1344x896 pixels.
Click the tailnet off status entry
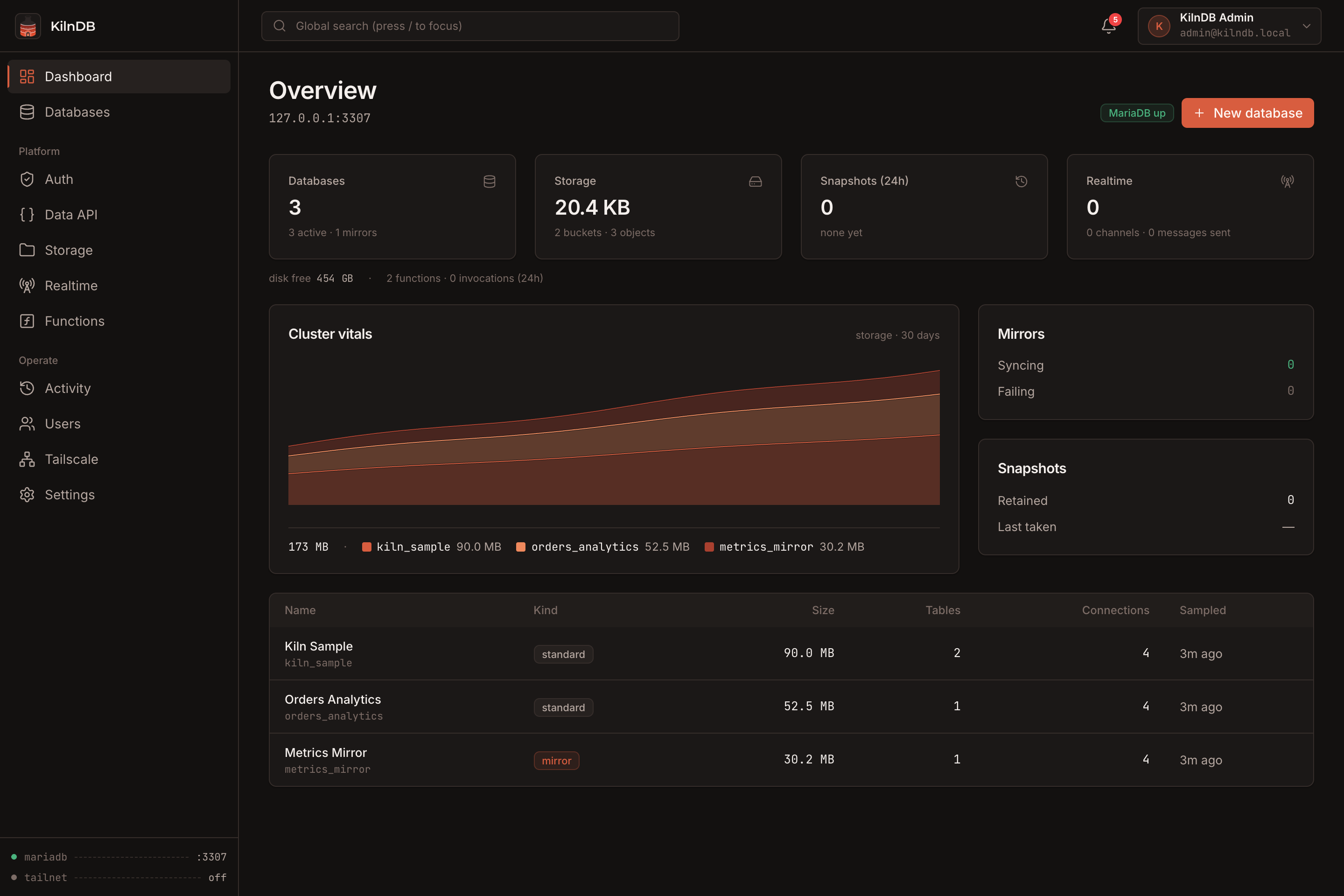(x=119, y=877)
